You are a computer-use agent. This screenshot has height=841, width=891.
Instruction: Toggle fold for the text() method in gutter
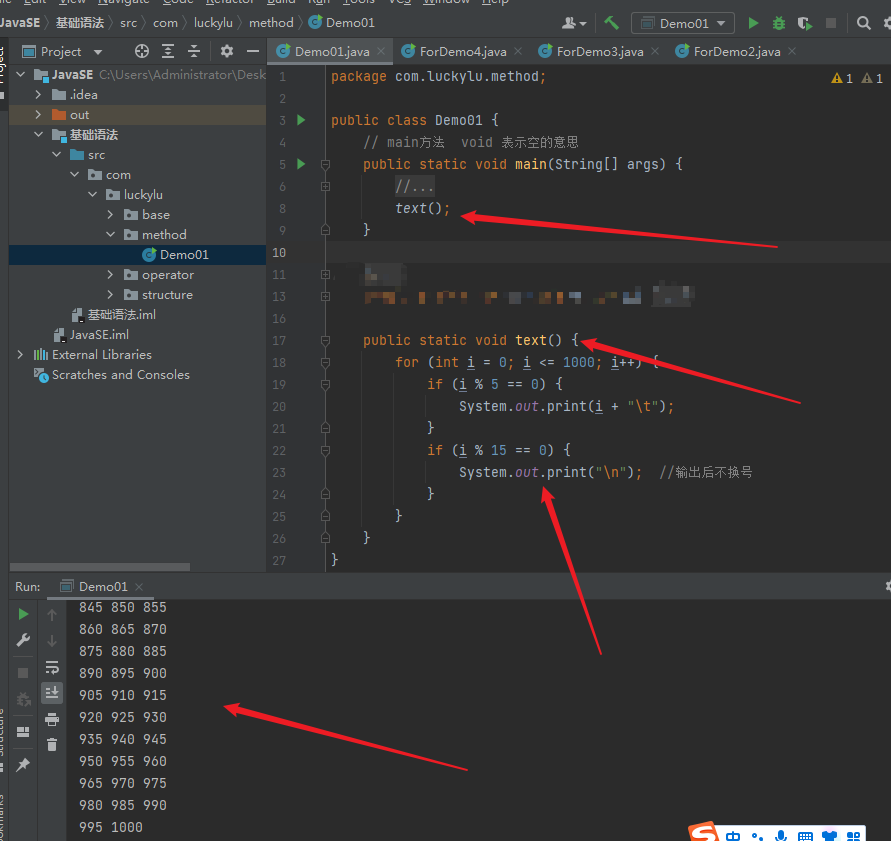[325, 341]
